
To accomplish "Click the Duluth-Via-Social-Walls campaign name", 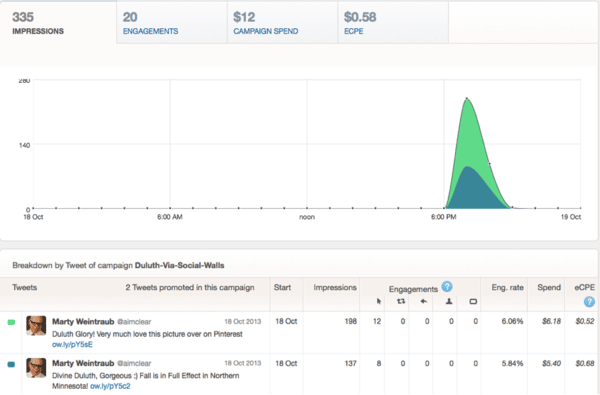I will coord(179,266).
